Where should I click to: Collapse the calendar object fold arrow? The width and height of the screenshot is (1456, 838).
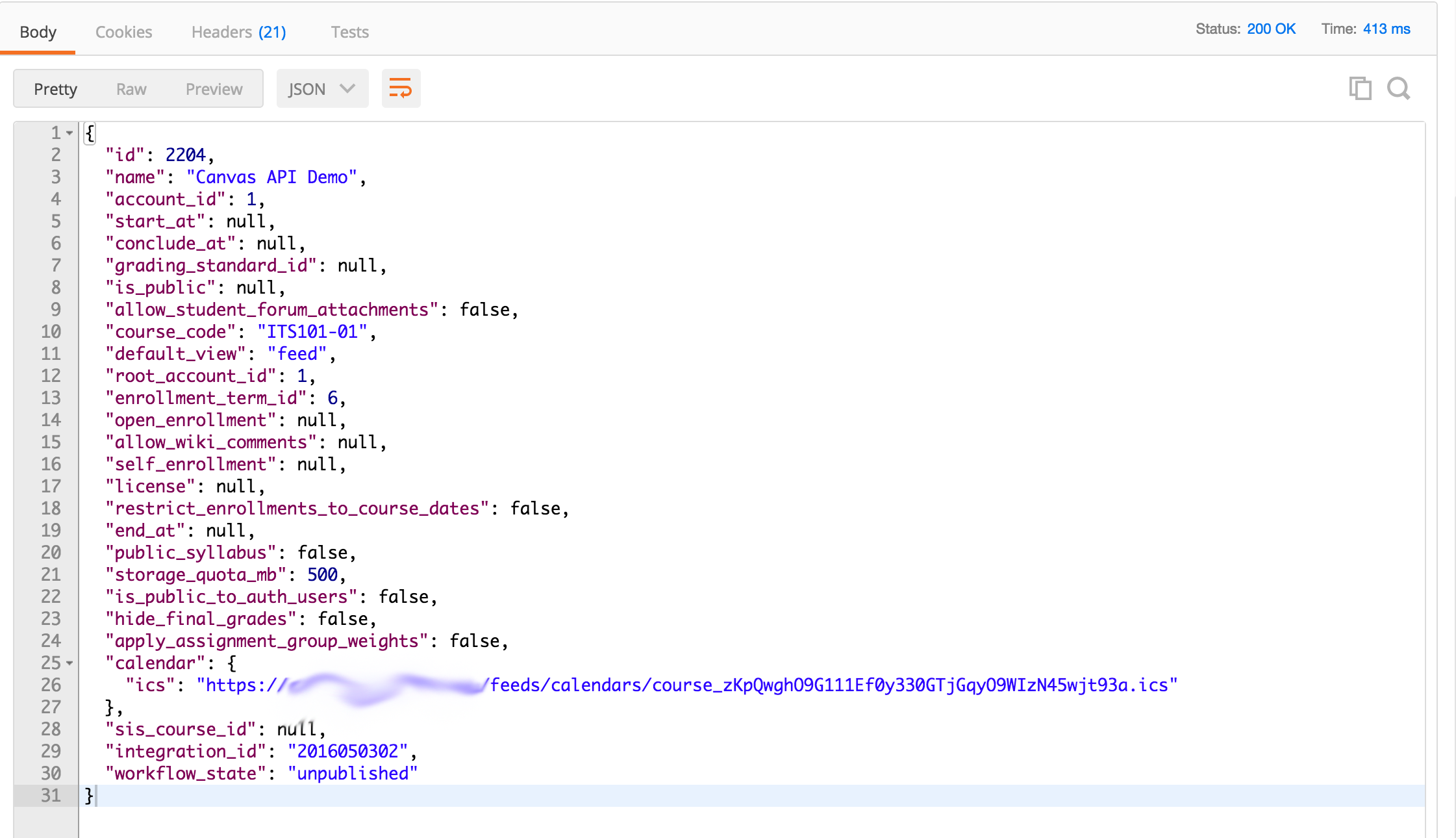click(69, 663)
